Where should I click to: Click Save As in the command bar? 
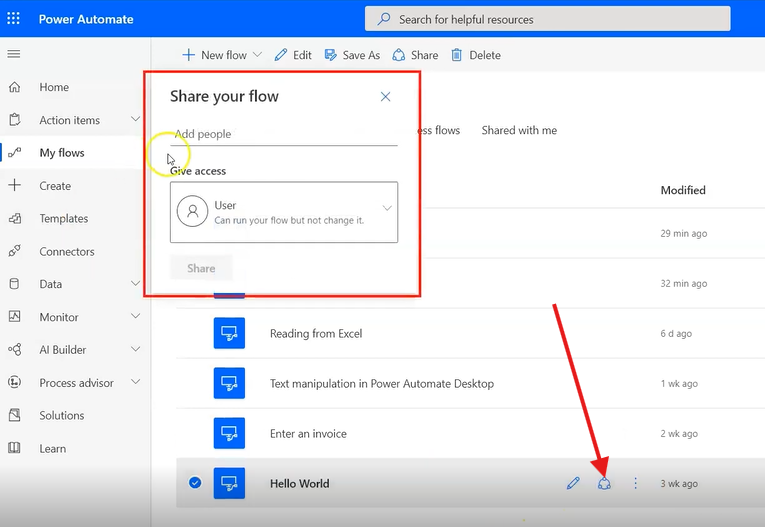click(352, 55)
